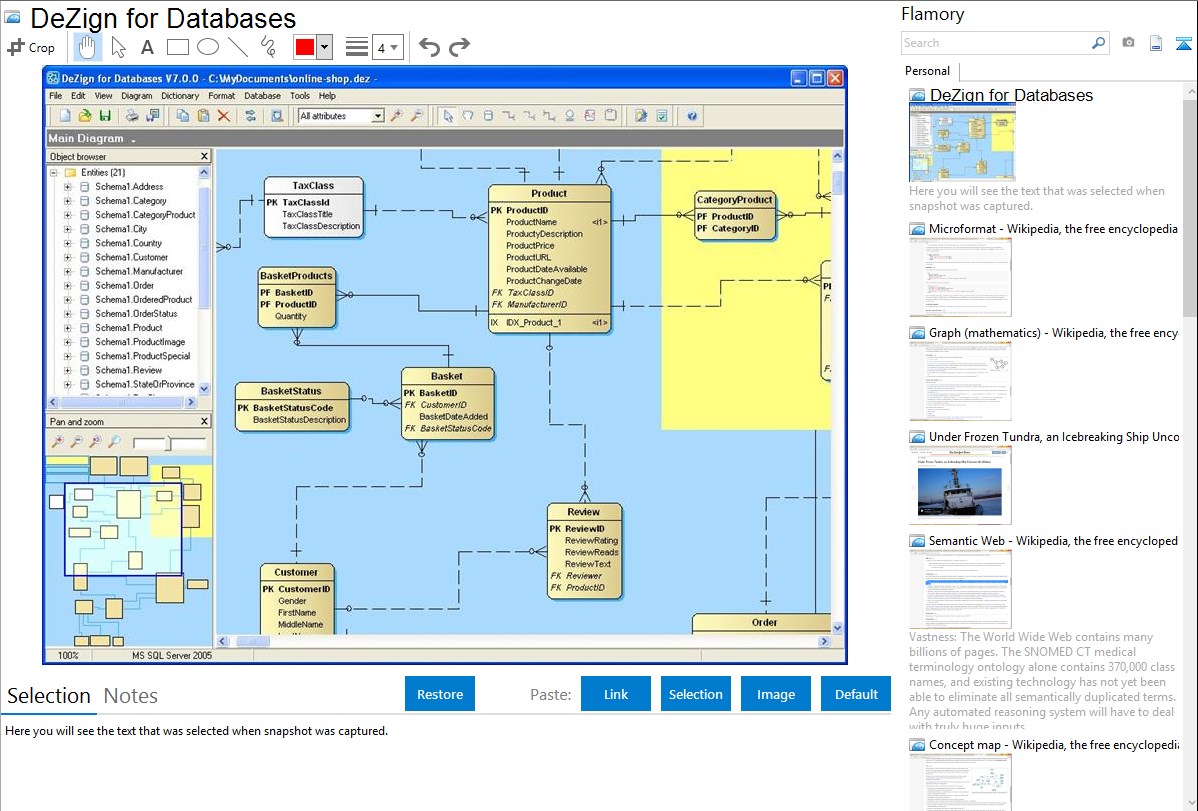Open the Diagram menu
1198x811 pixels.
pyautogui.click(x=137, y=96)
